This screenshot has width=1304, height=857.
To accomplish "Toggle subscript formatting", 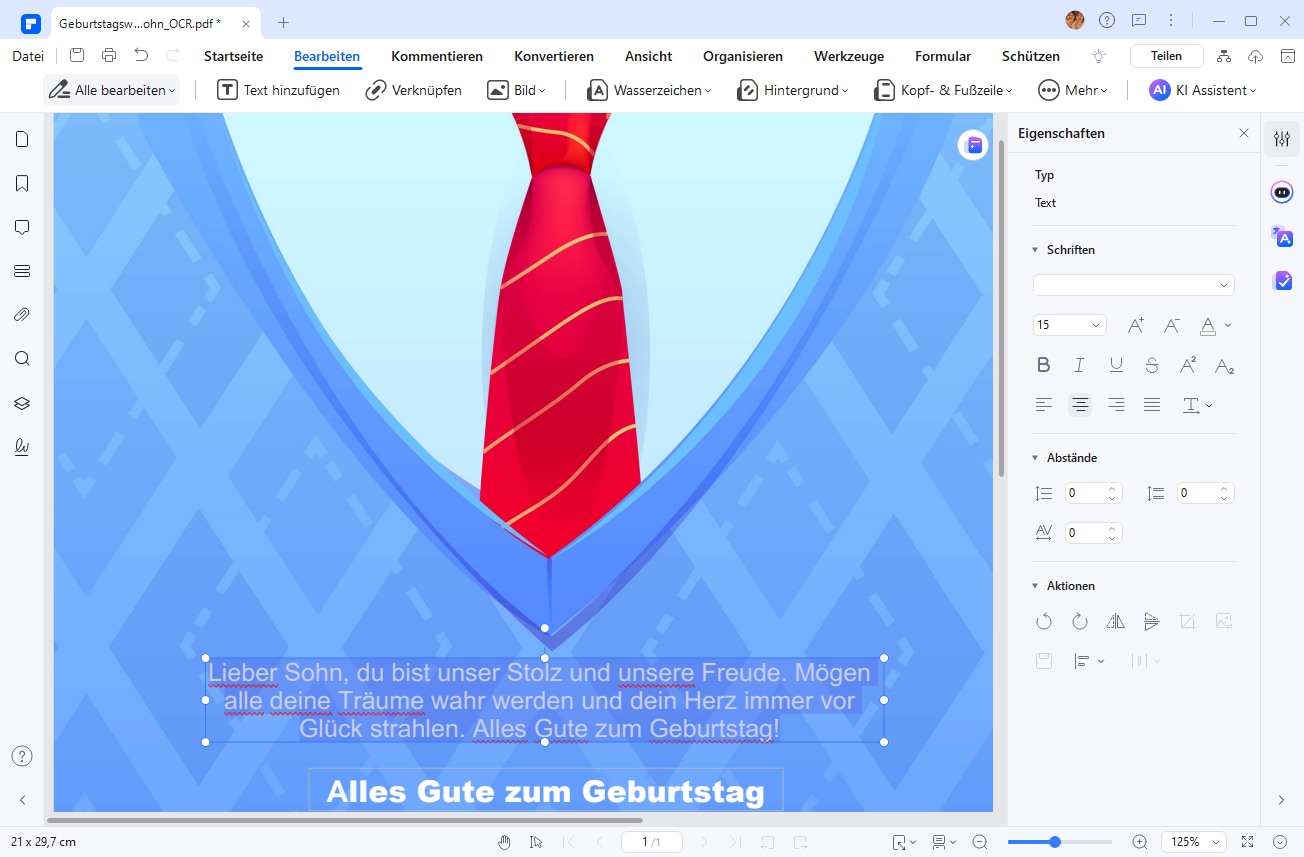I will [x=1224, y=365].
